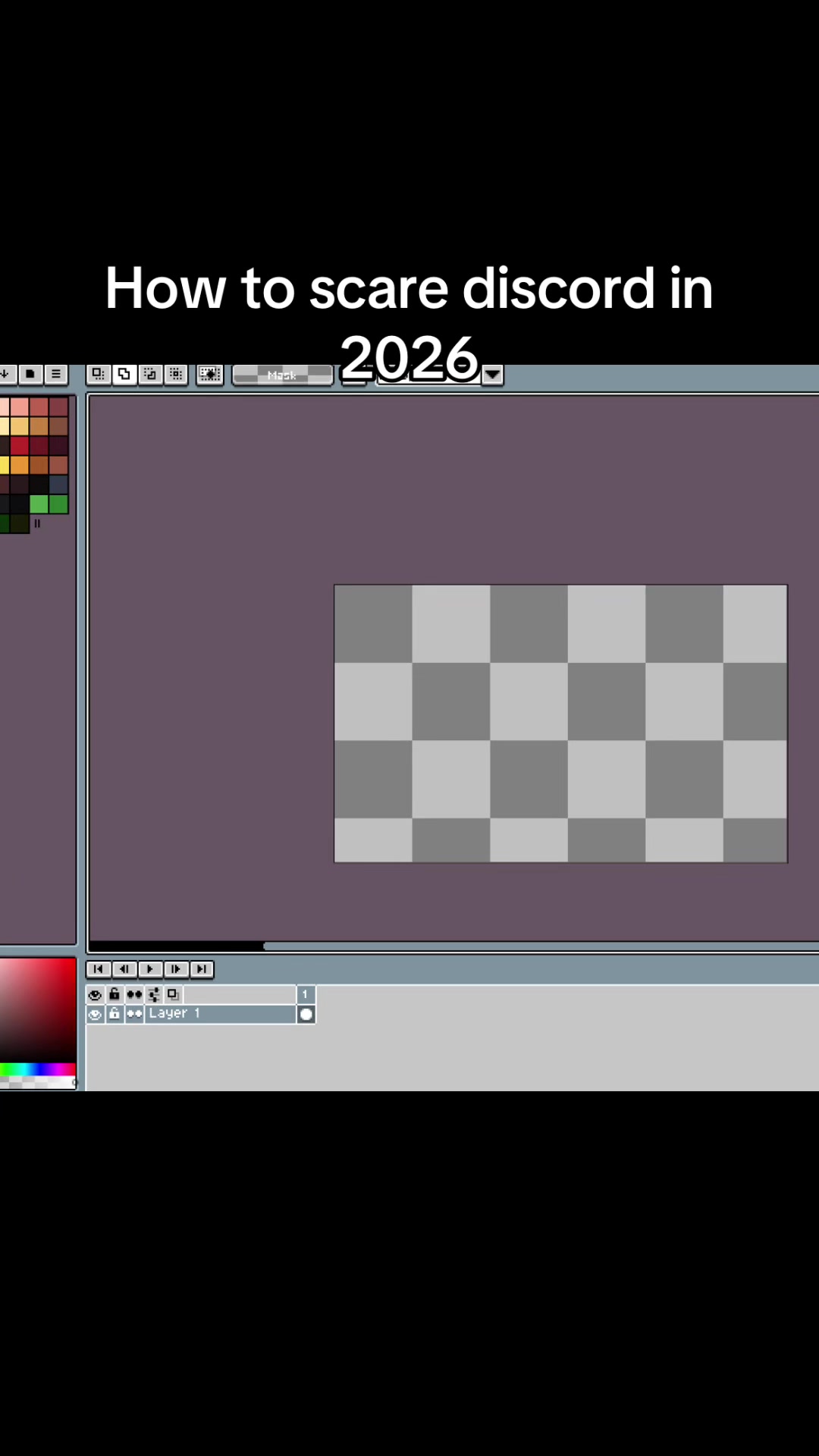This screenshot has height=1456, width=819.
Task: Go to the first frame
Action: pos(99,969)
